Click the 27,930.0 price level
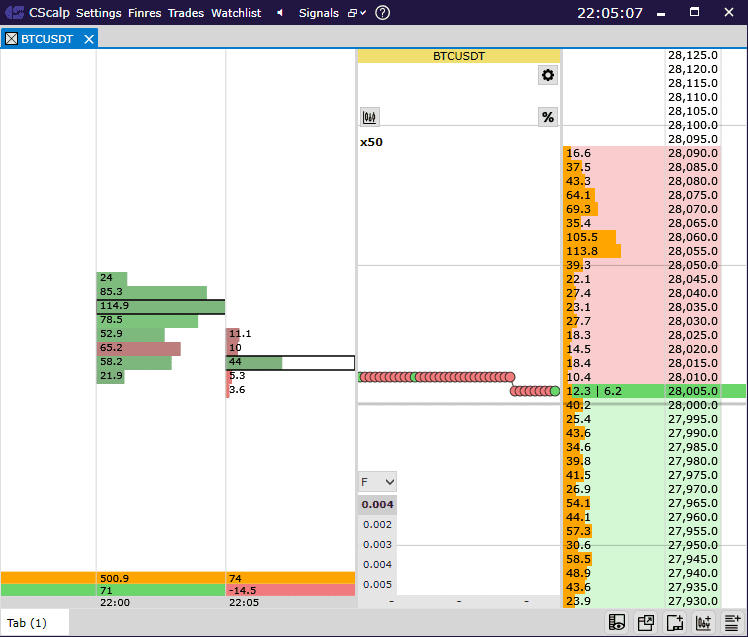The height and width of the screenshot is (637, 748). [693, 601]
